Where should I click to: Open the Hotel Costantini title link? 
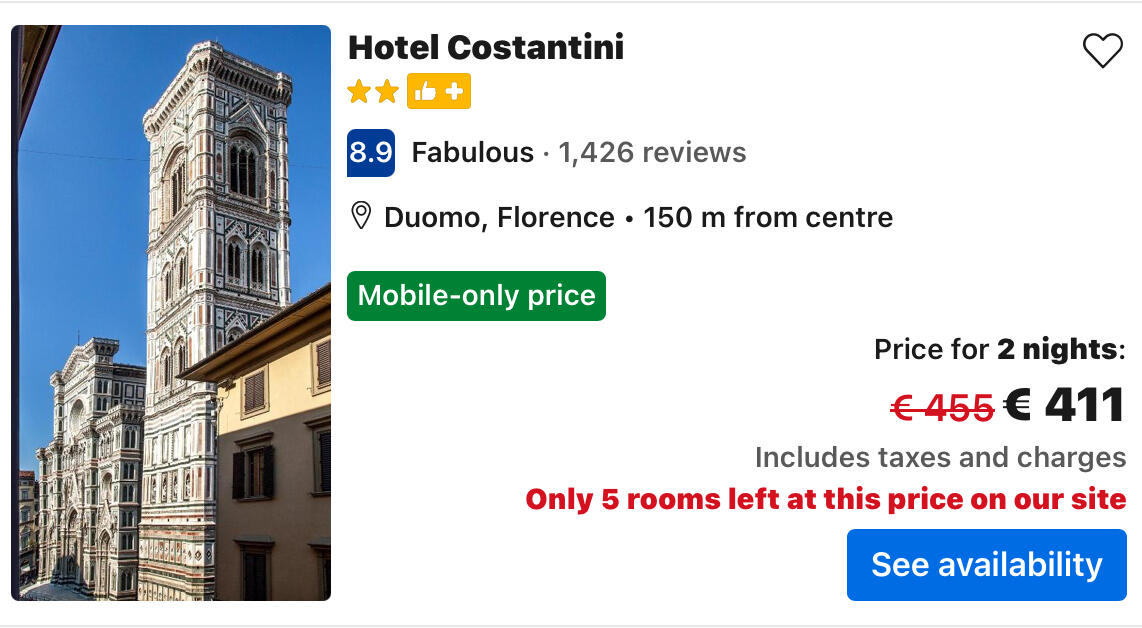pyautogui.click(x=486, y=47)
